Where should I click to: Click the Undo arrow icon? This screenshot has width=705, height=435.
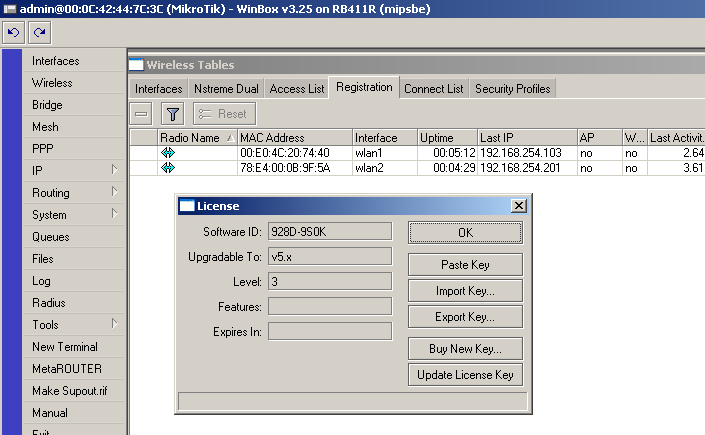13,32
